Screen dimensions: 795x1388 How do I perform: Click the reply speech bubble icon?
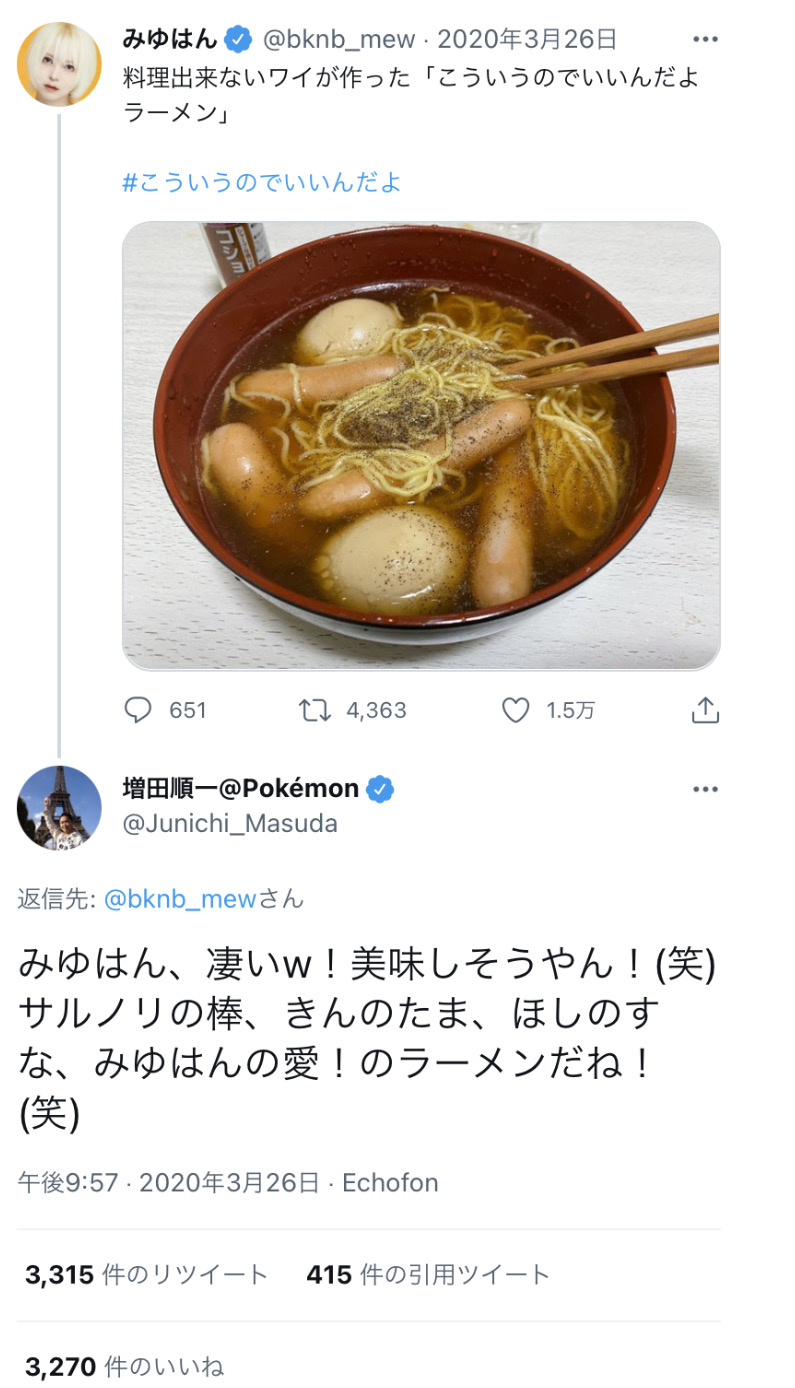pos(137,710)
